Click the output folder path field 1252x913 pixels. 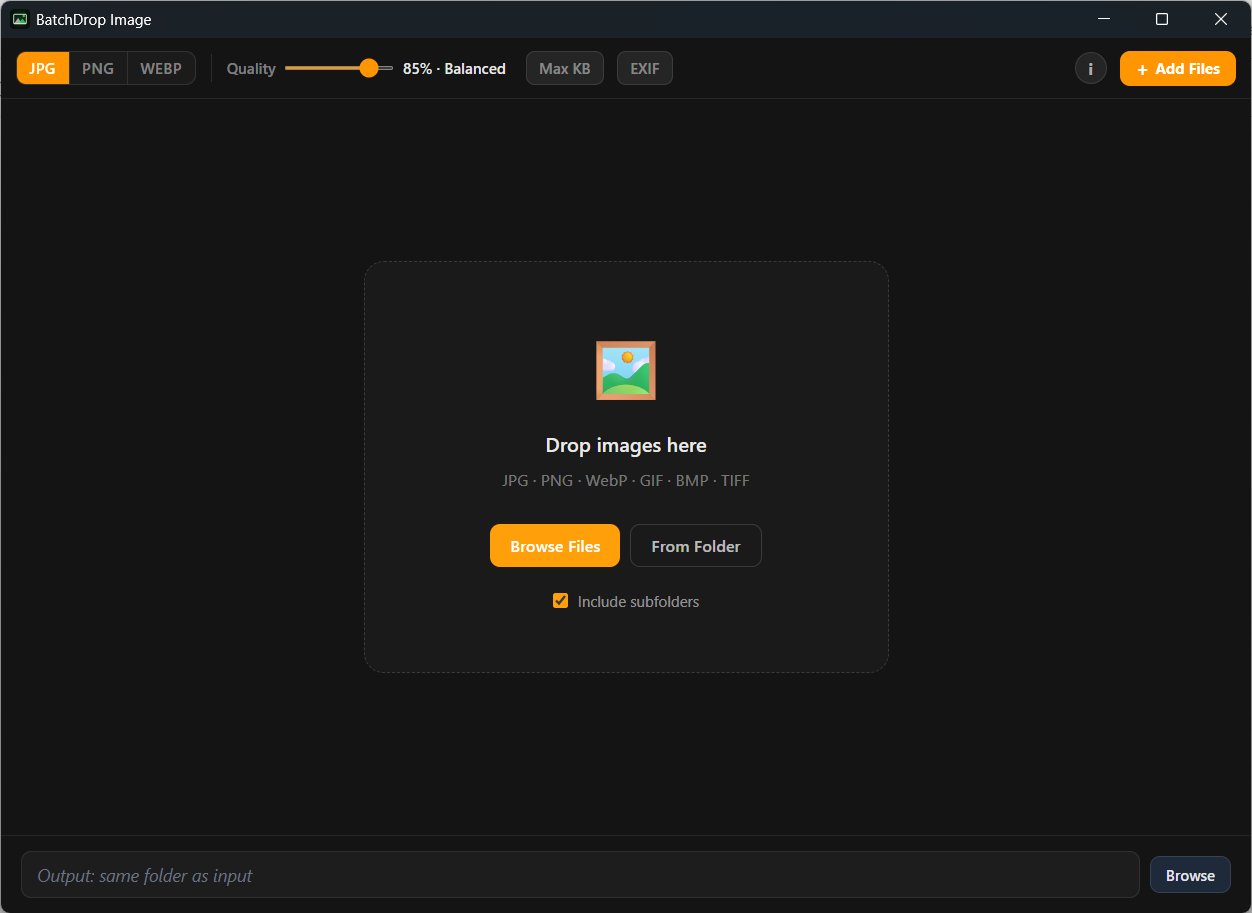click(580, 875)
